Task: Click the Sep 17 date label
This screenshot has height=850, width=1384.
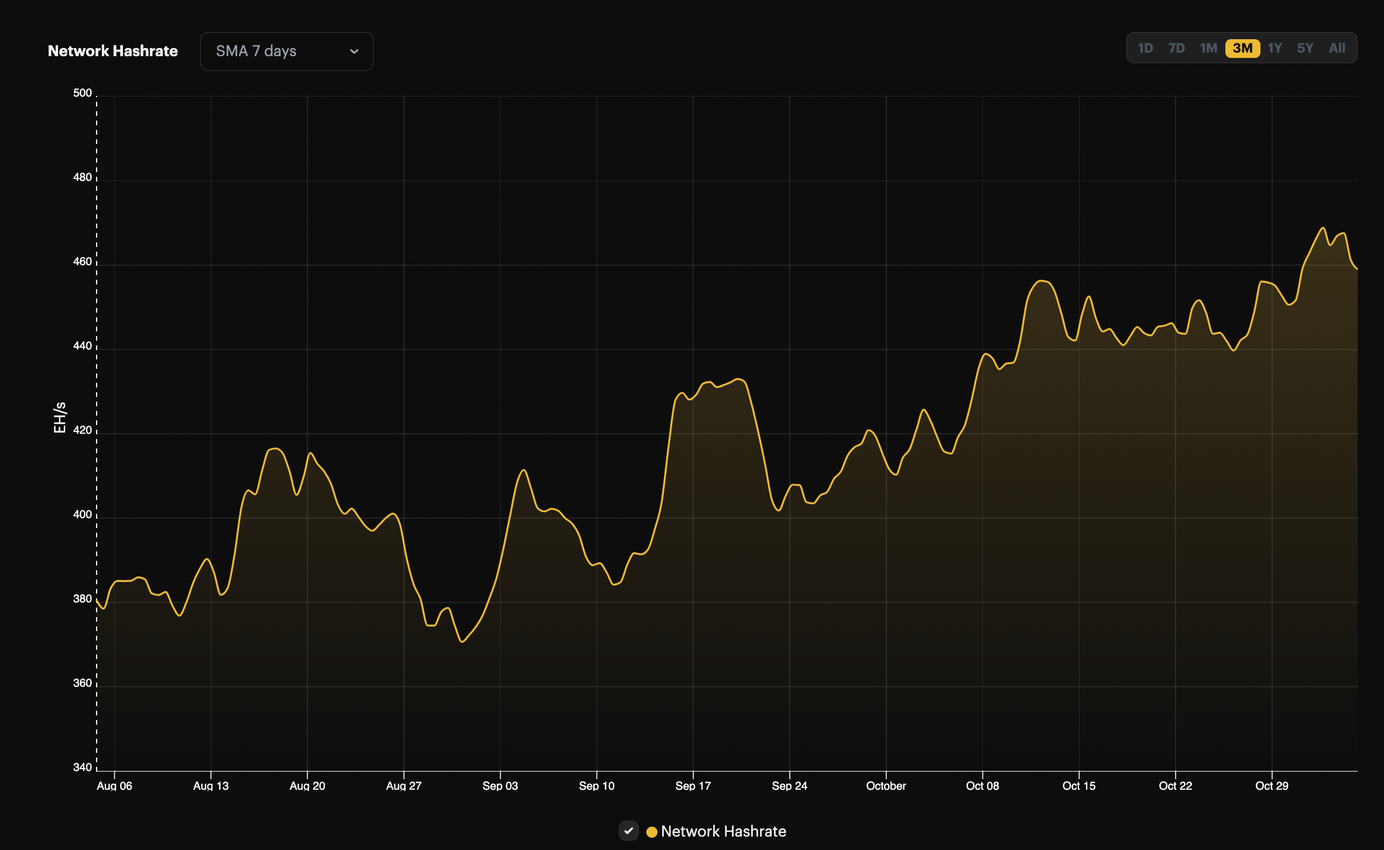Action: [693, 786]
